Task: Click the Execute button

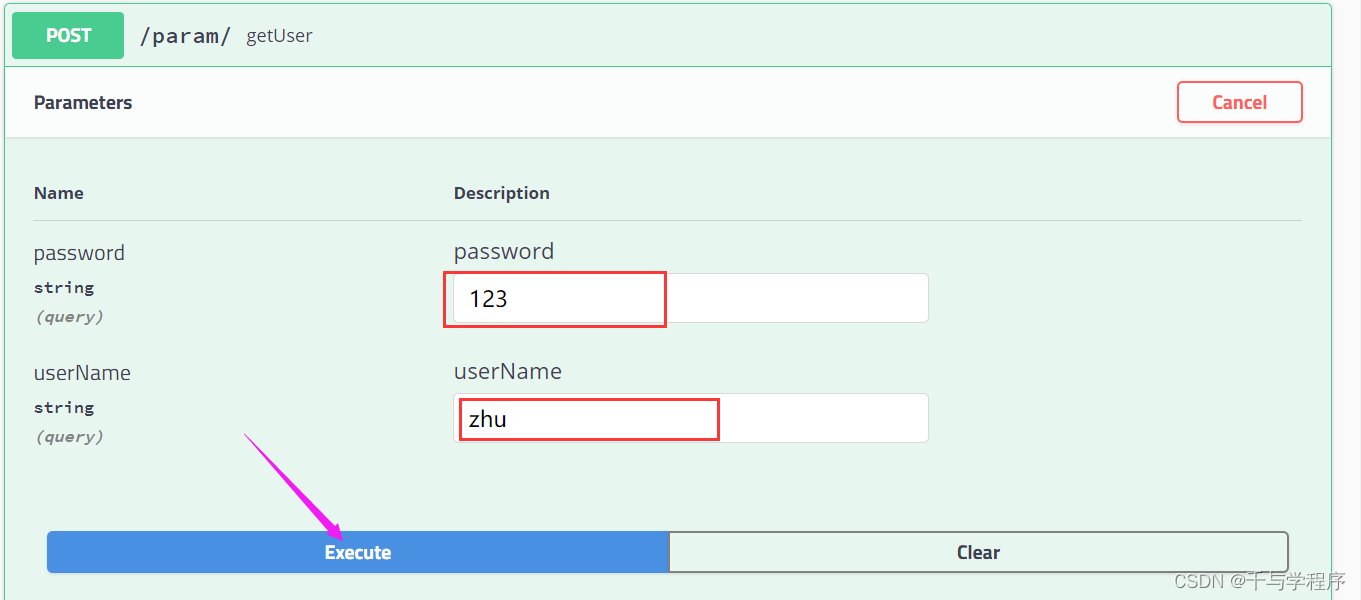Action: (358, 552)
